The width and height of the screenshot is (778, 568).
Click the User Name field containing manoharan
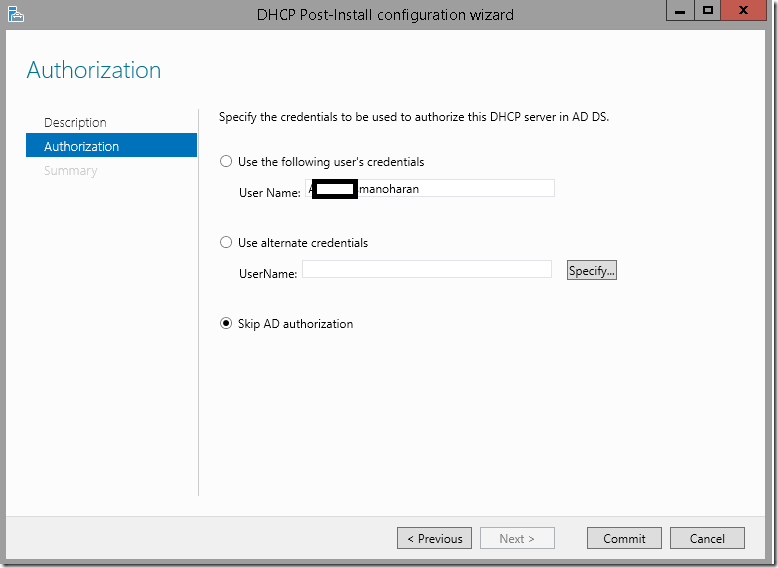click(430, 189)
